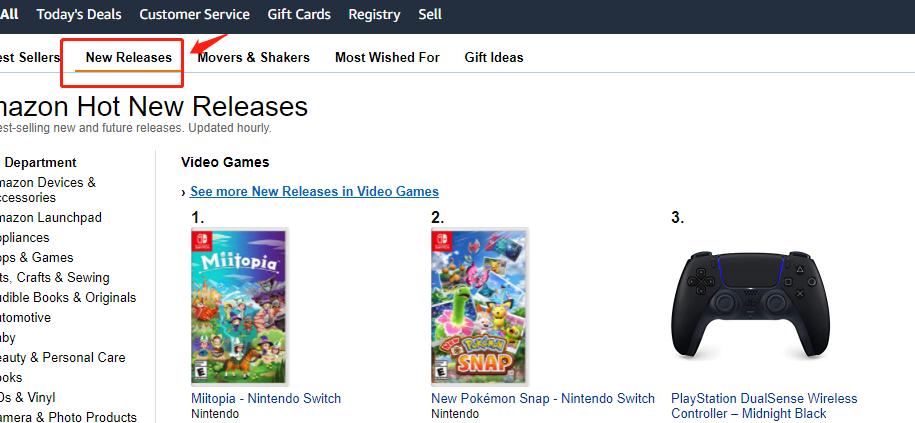Go to Customer Service page

(x=194, y=15)
